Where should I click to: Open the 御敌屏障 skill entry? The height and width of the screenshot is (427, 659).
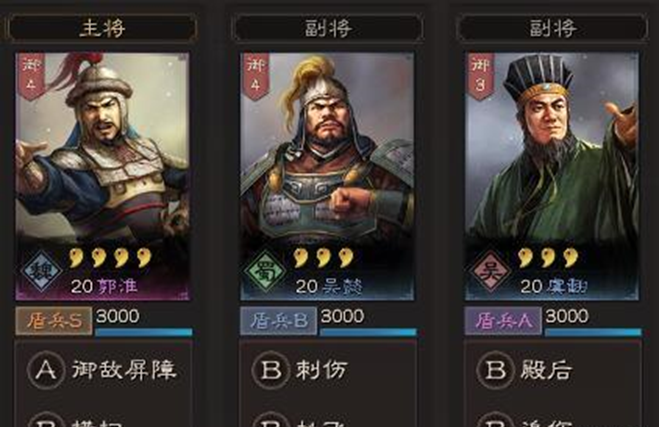[x=103, y=370]
